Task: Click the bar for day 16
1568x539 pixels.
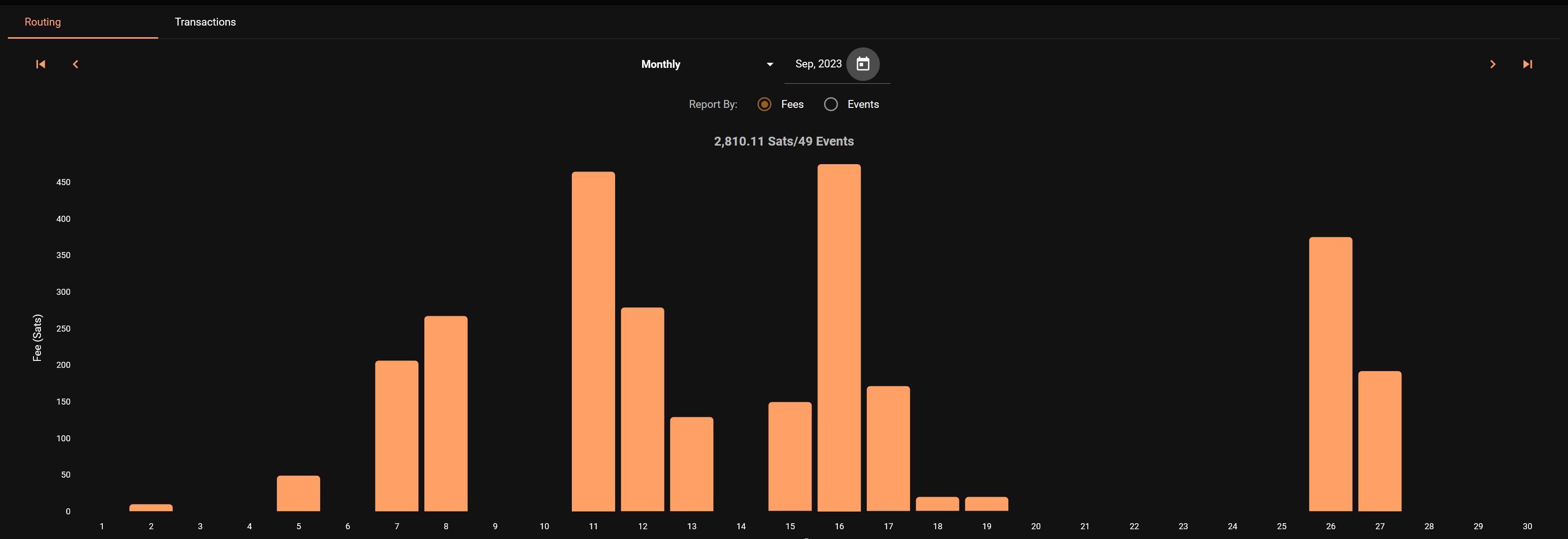Action: point(839,338)
